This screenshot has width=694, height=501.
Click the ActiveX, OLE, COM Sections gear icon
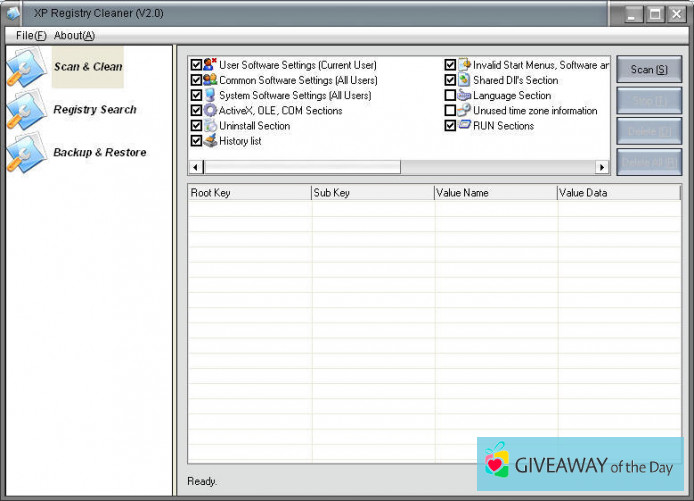tap(210, 111)
